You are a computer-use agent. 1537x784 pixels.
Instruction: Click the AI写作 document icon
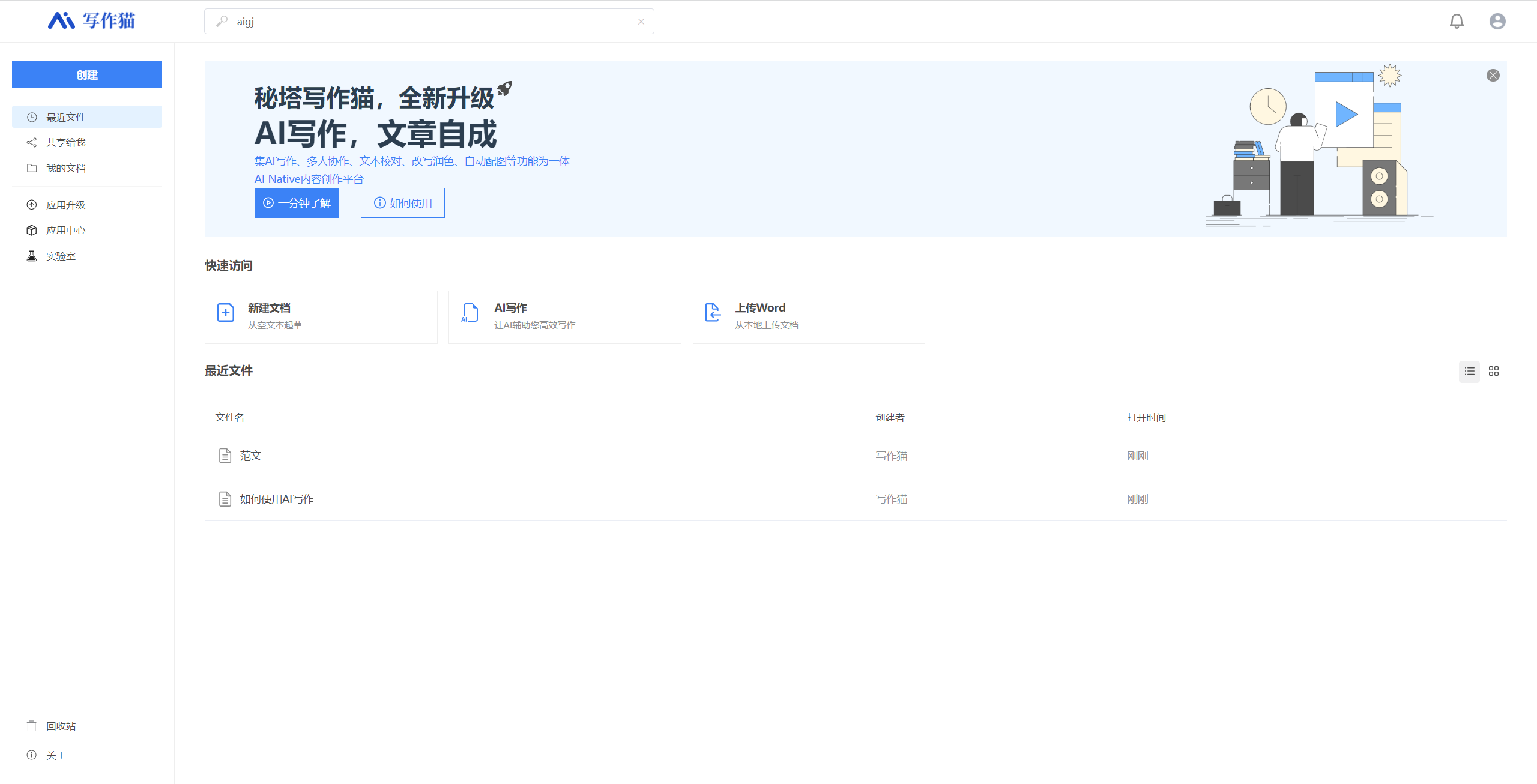point(470,313)
